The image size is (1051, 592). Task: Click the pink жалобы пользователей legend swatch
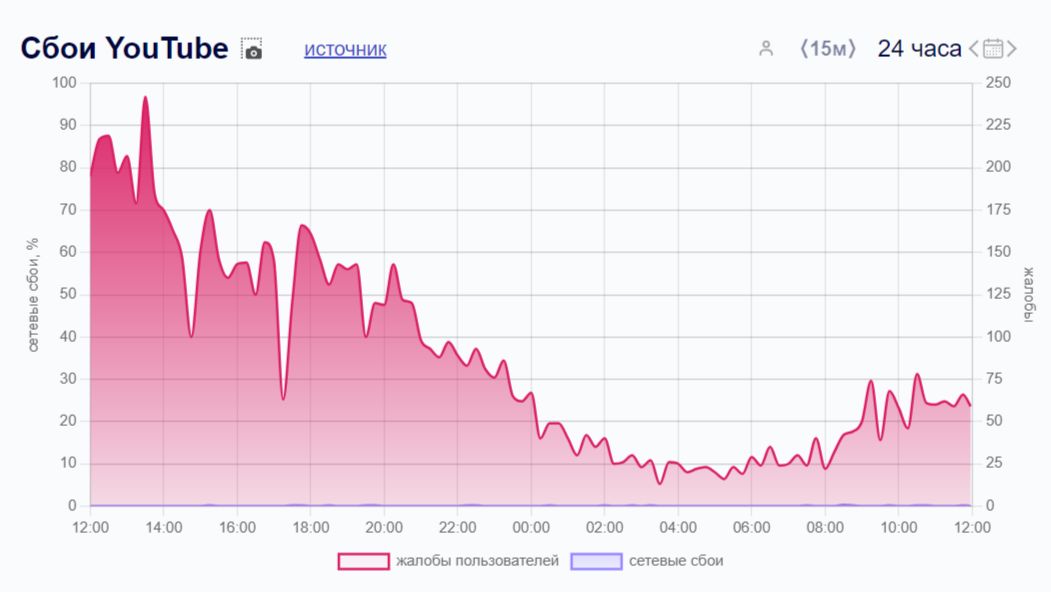click(364, 561)
